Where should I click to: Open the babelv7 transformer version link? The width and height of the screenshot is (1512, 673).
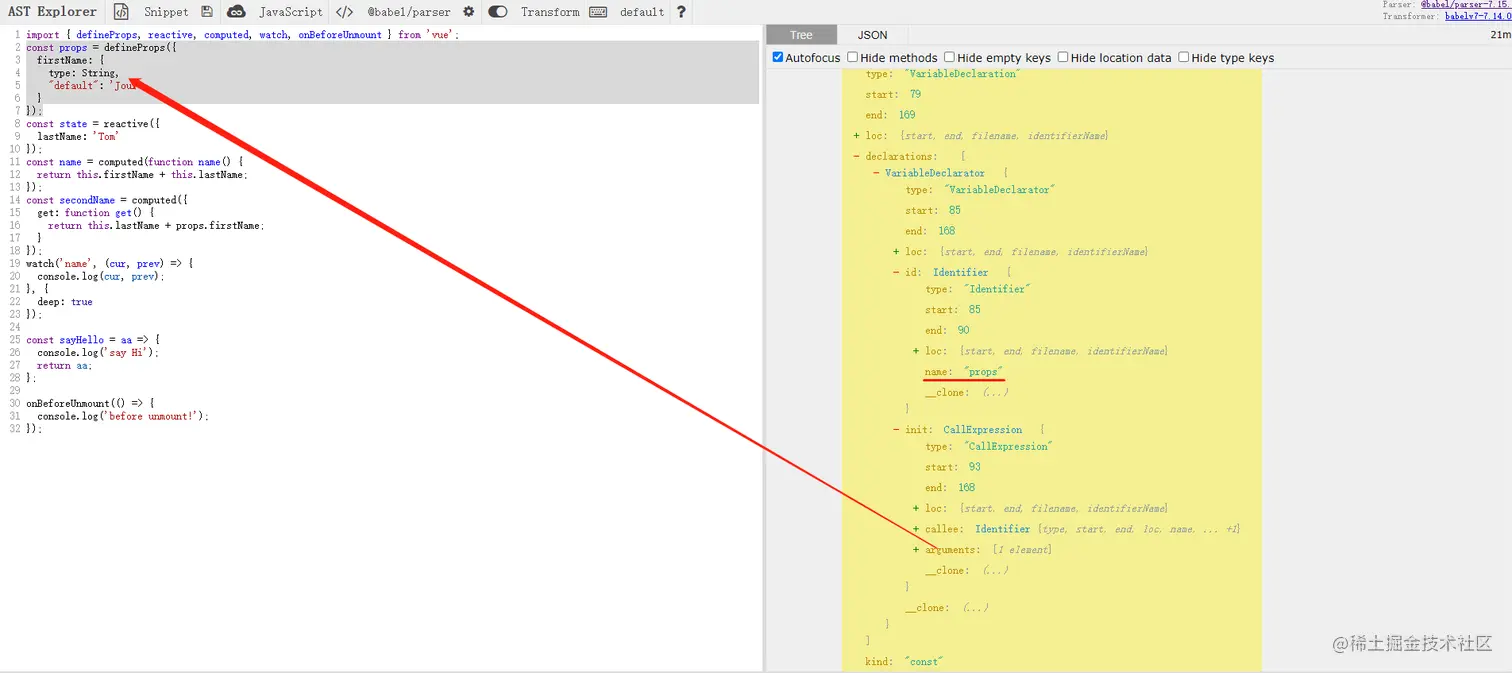tap(1478, 16)
